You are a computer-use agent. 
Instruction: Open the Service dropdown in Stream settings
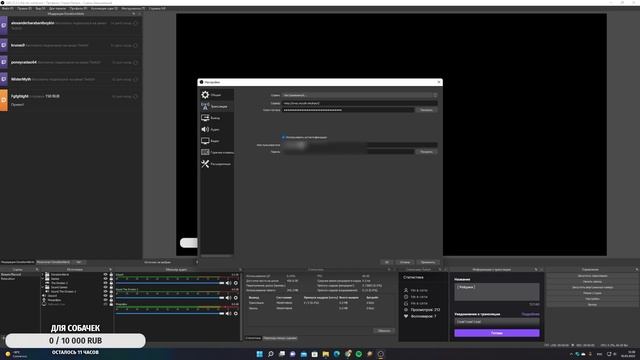360,95
